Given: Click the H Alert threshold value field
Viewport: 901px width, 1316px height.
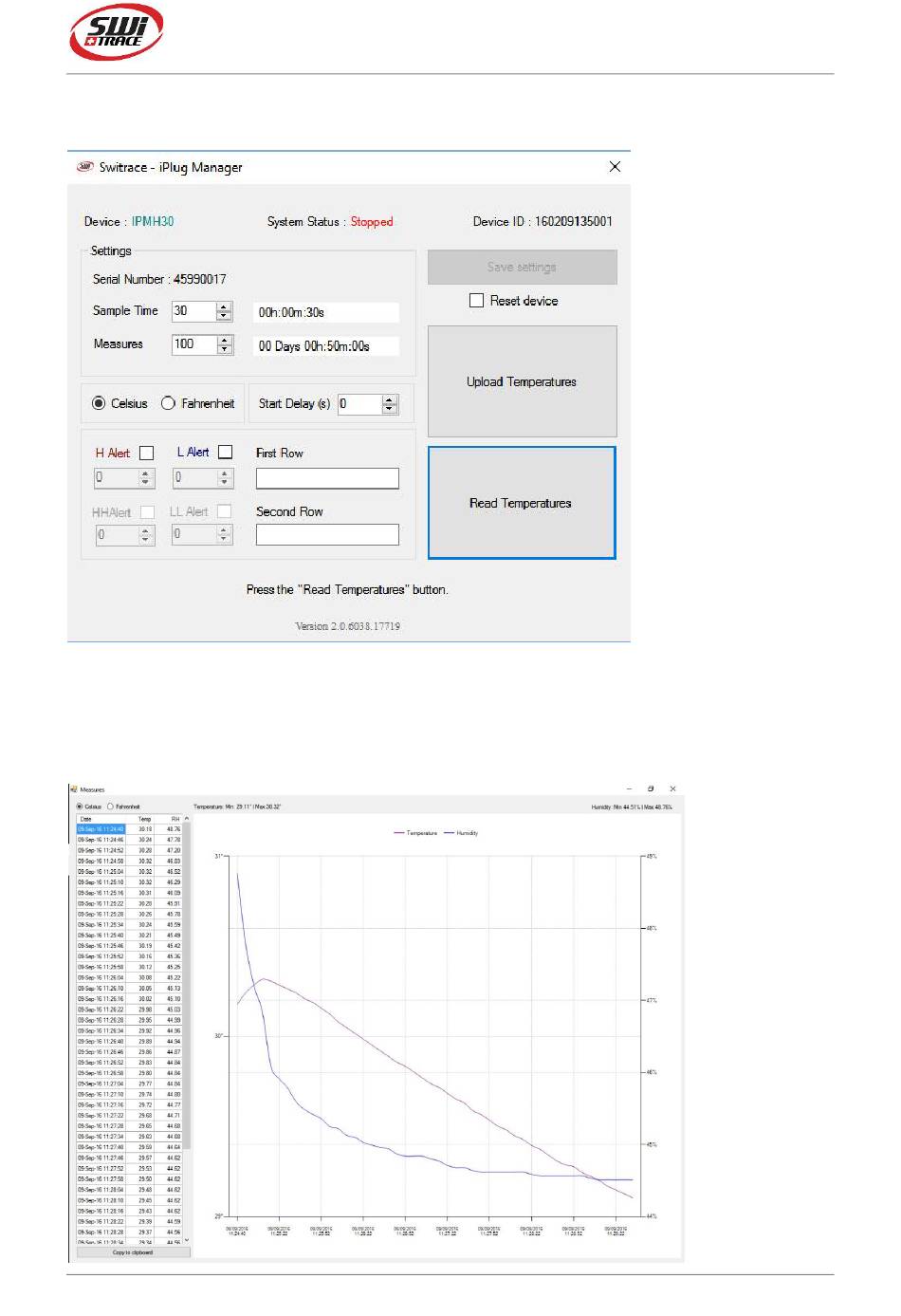Looking at the screenshot, I should (117, 477).
